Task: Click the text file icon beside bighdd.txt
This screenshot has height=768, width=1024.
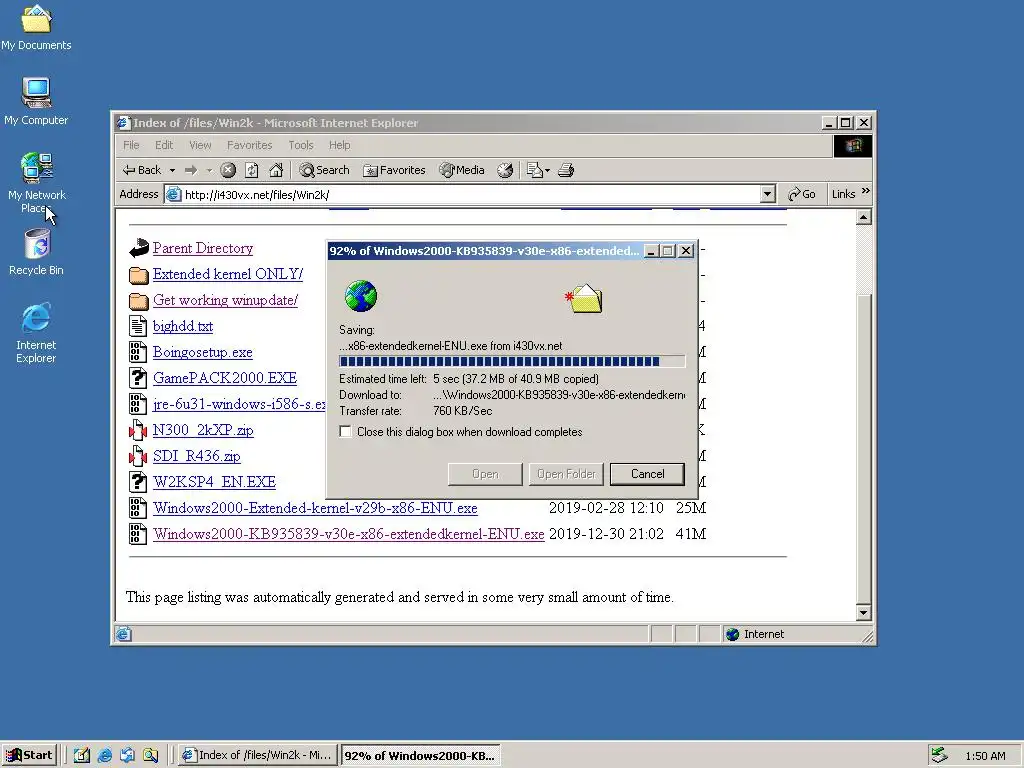Action: click(x=138, y=326)
